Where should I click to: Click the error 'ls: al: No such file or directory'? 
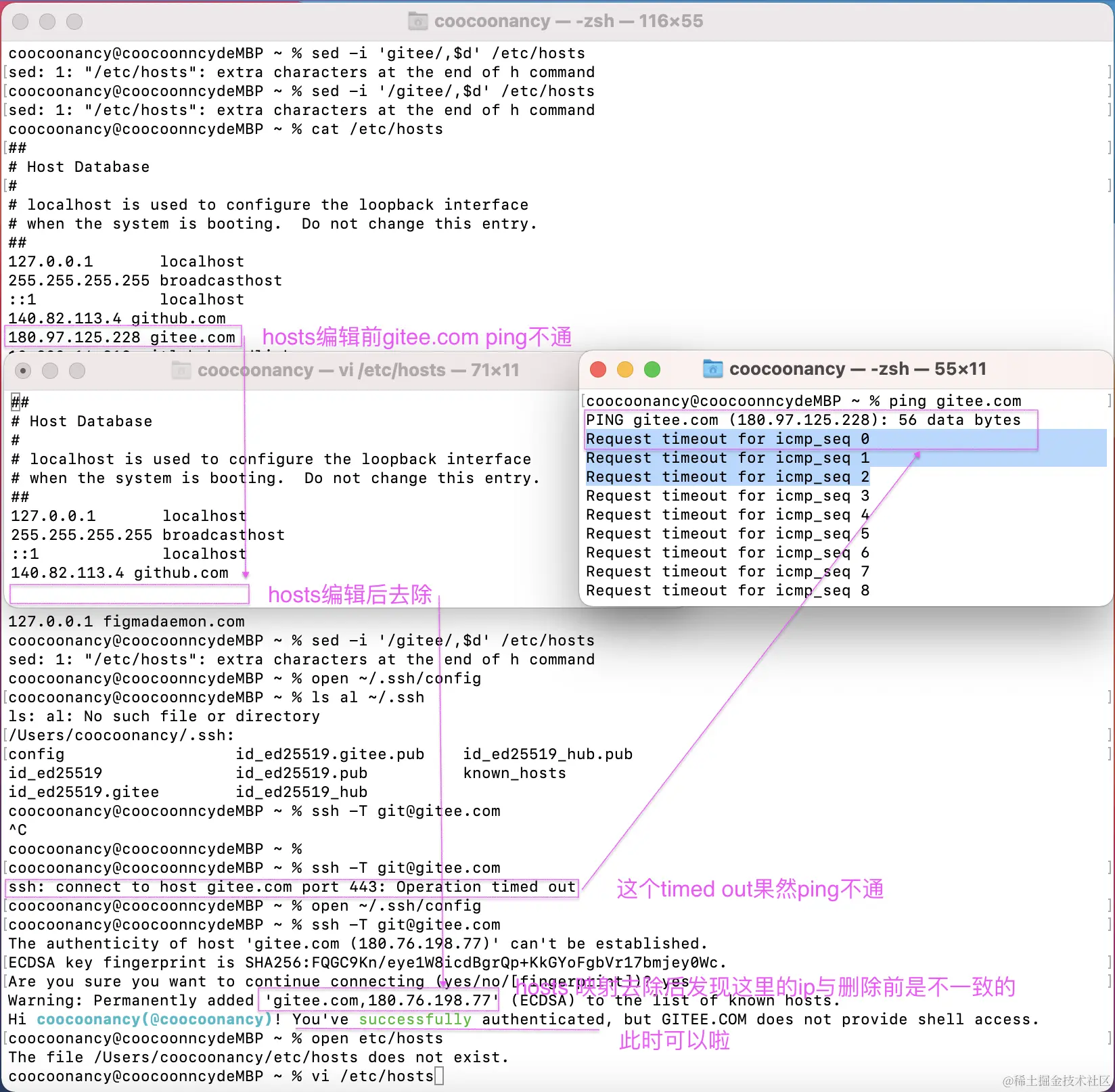tap(164, 716)
